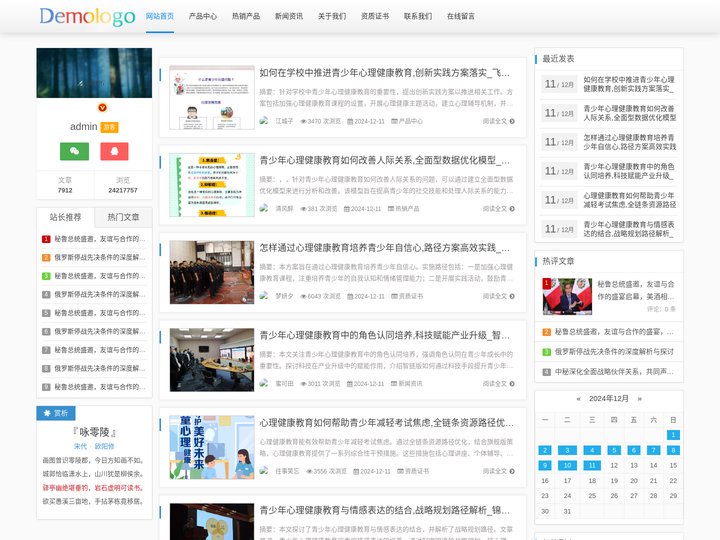Screen dimensions: 720x540
Task: Click the green number 3 badge in 站长推荐
Action: tap(46, 276)
